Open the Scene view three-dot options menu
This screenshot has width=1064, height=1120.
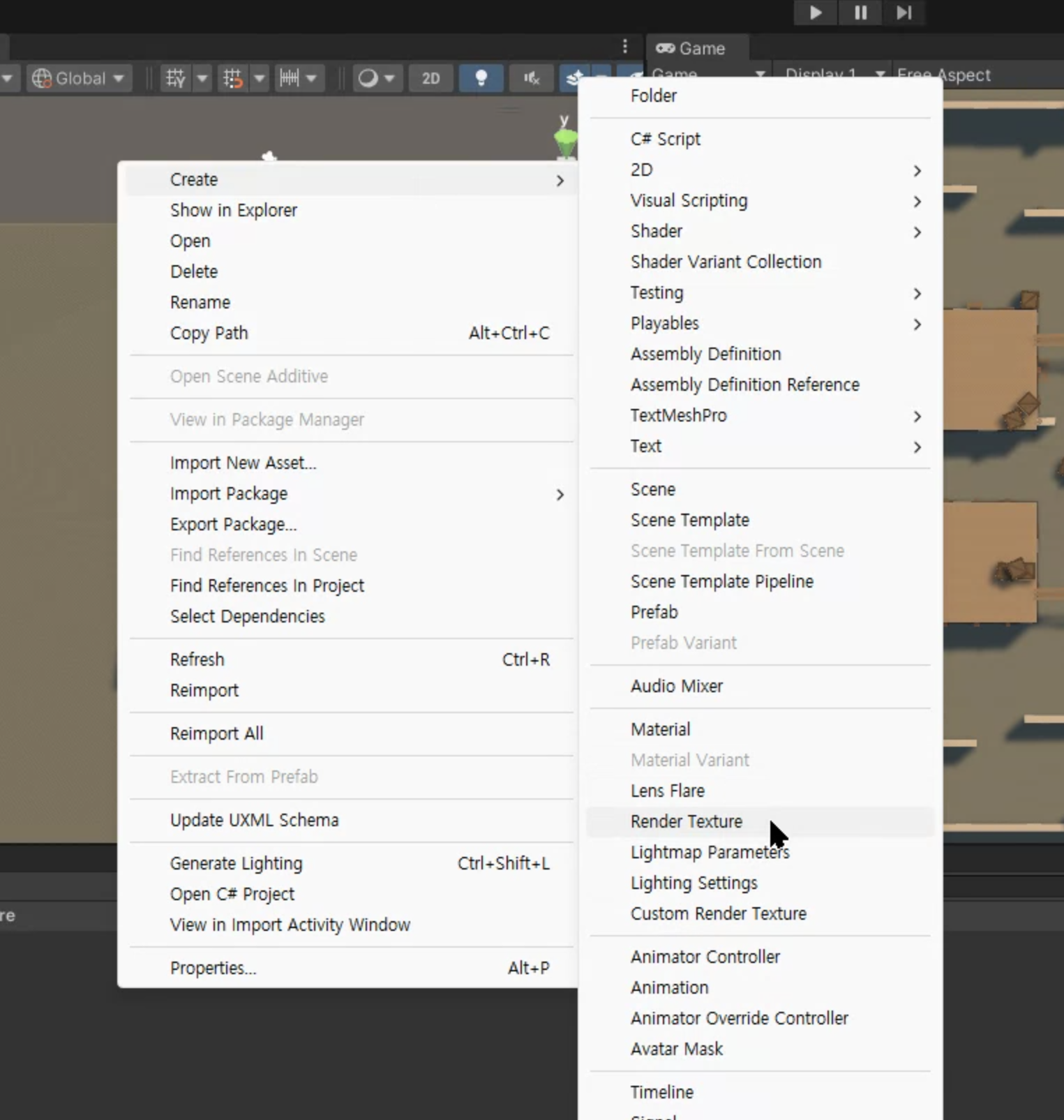(x=624, y=47)
